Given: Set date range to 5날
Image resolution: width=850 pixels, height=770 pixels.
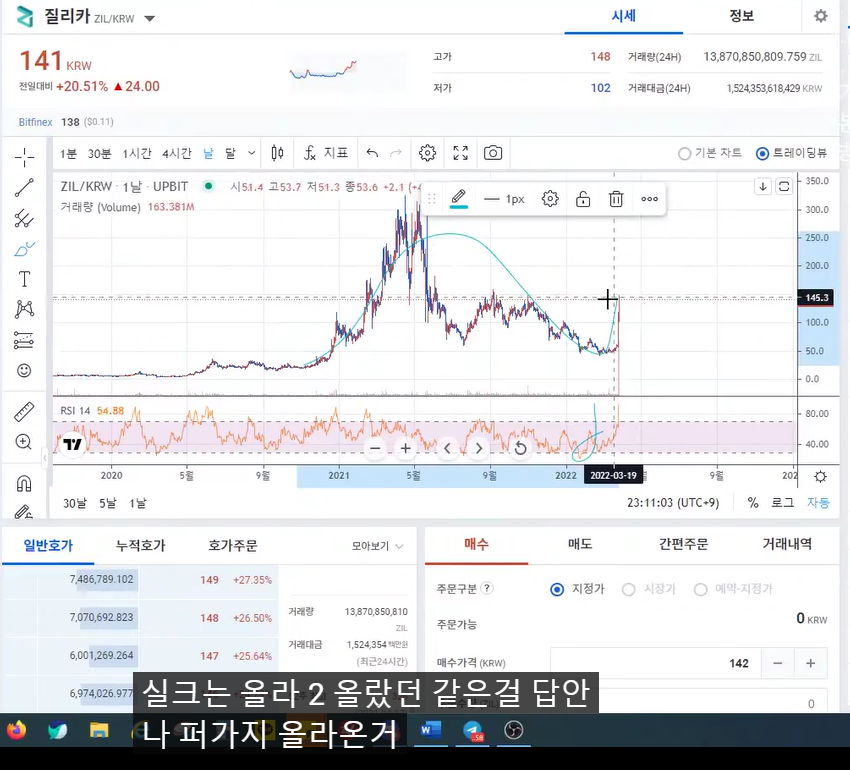Looking at the screenshot, I should click(x=108, y=503).
